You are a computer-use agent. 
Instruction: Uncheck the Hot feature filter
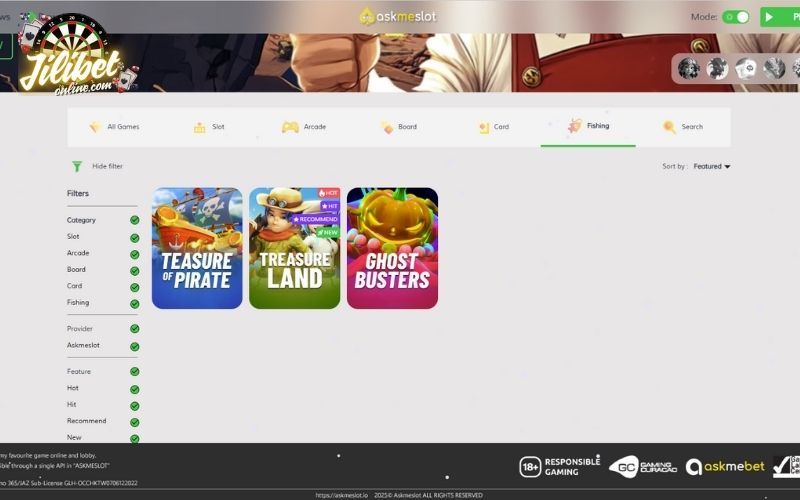tap(134, 388)
